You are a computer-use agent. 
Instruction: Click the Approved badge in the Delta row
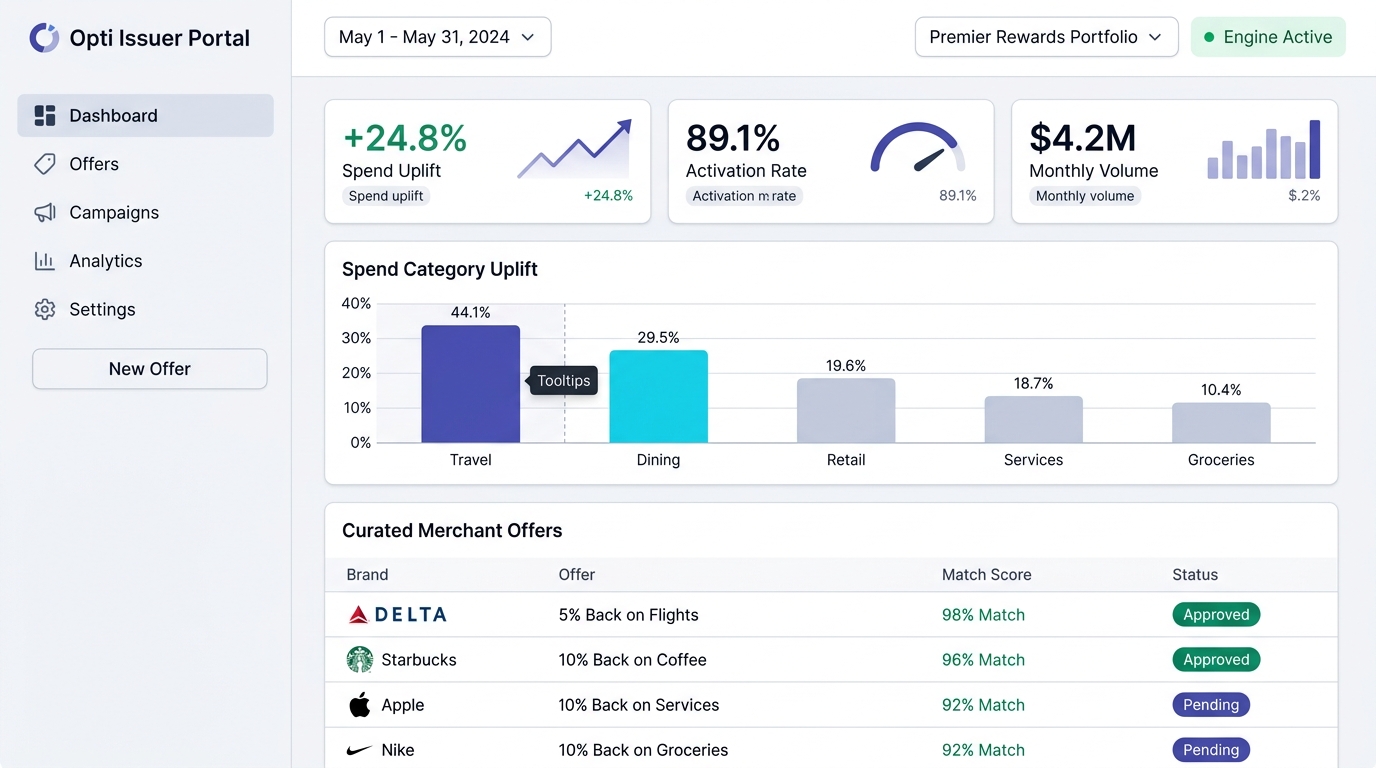(x=1216, y=615)
